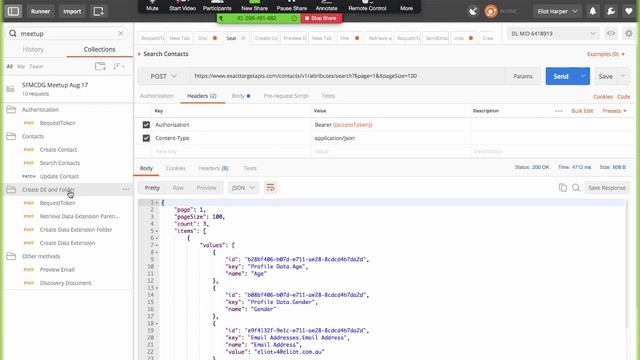Open manage environments gear icon

pos(629,33)
